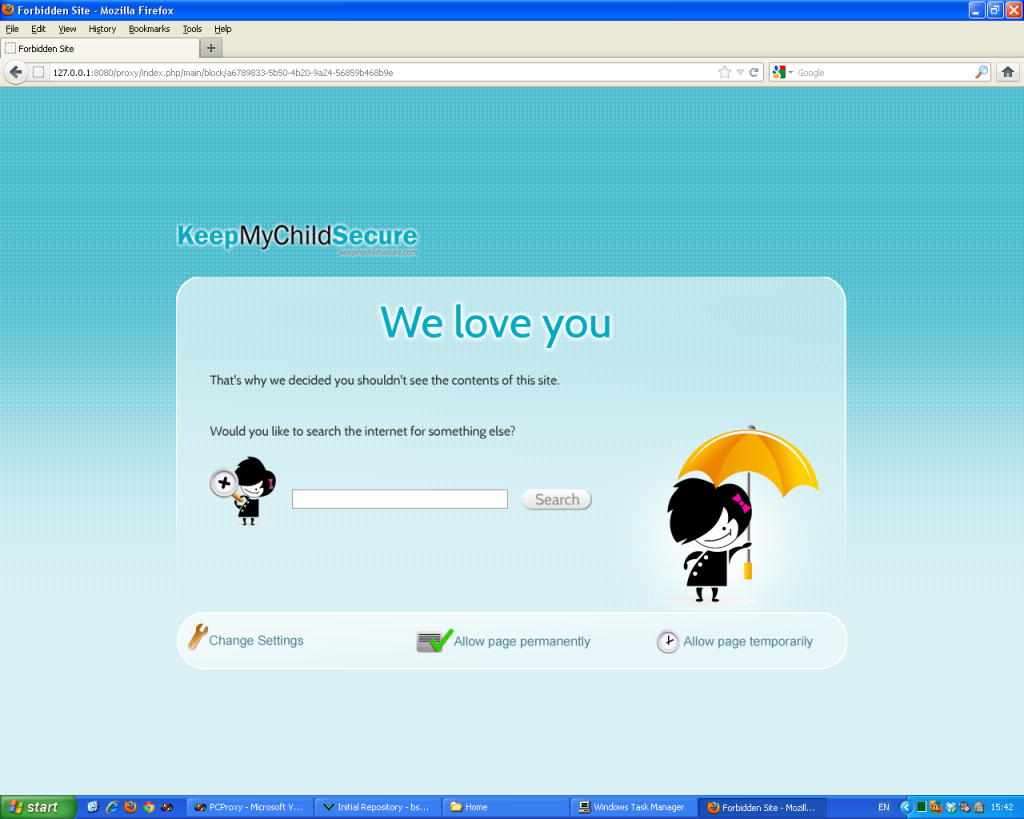Click the wrench icon for Change Settings
Image resolution: width=1024 pixels, height=819 pixels.
(197, 637)
